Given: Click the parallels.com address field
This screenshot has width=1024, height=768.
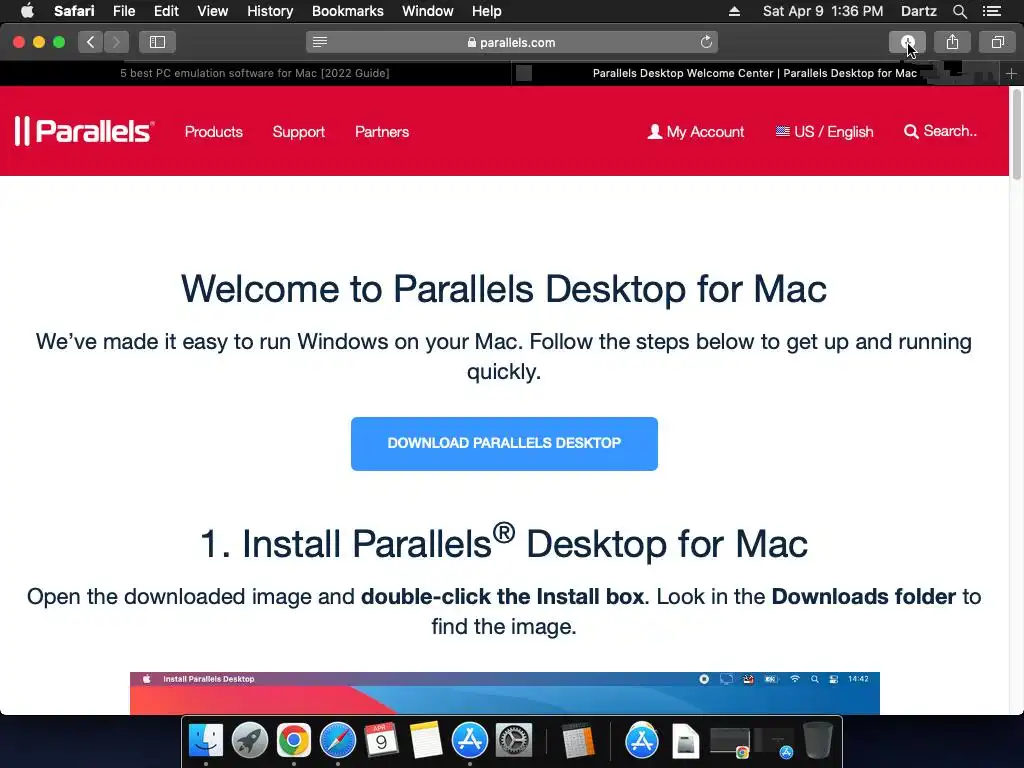Looking at the screenshot, I should 511,42.
